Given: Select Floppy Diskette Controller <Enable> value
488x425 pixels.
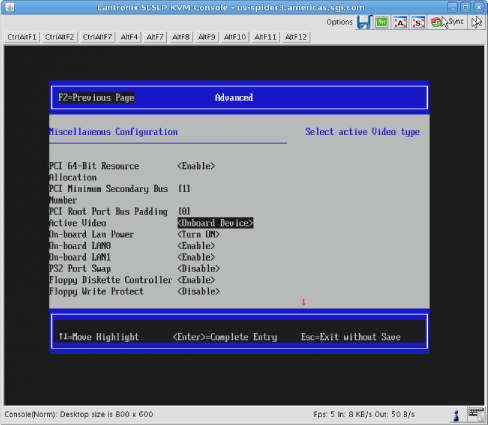Looking at the screenshot, I should click(196, 280).
